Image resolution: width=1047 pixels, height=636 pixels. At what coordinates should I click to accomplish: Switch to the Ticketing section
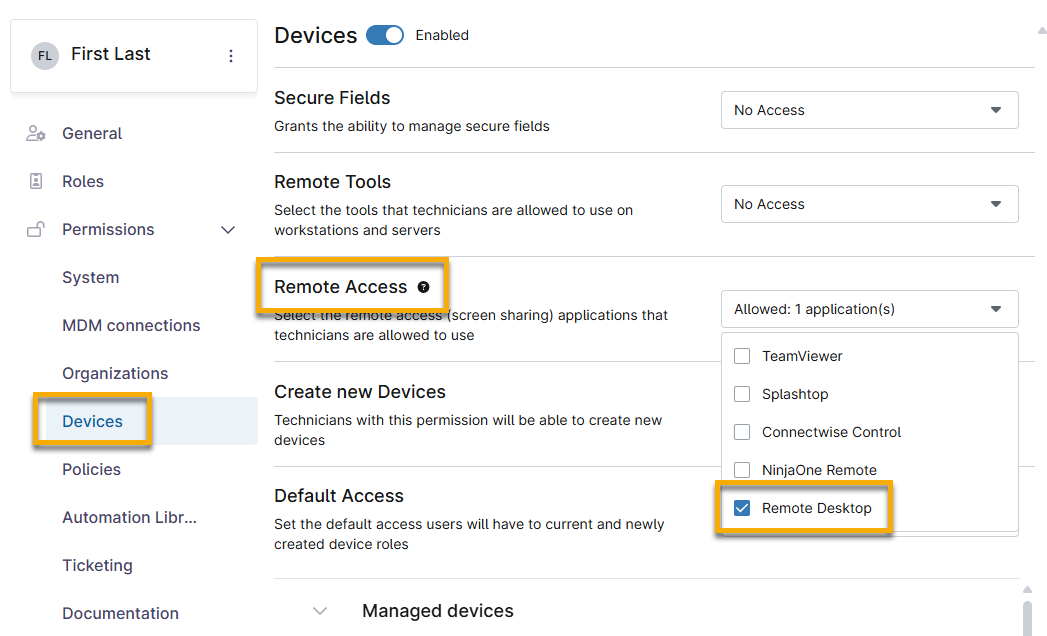(x=97, y=565)
